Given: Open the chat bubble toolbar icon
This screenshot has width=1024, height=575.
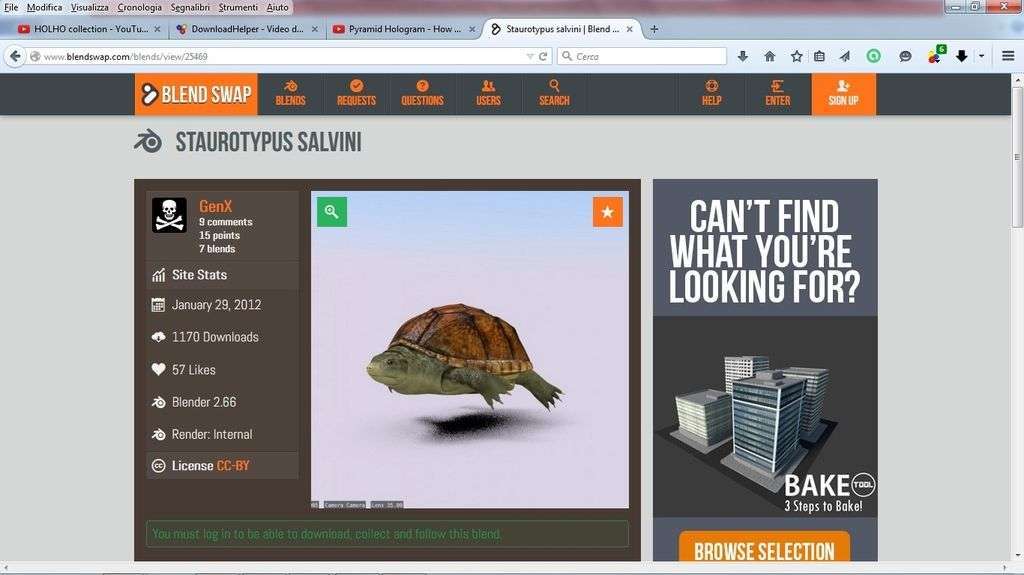Looking at the screenshot, I should click(x=905, y=56).
